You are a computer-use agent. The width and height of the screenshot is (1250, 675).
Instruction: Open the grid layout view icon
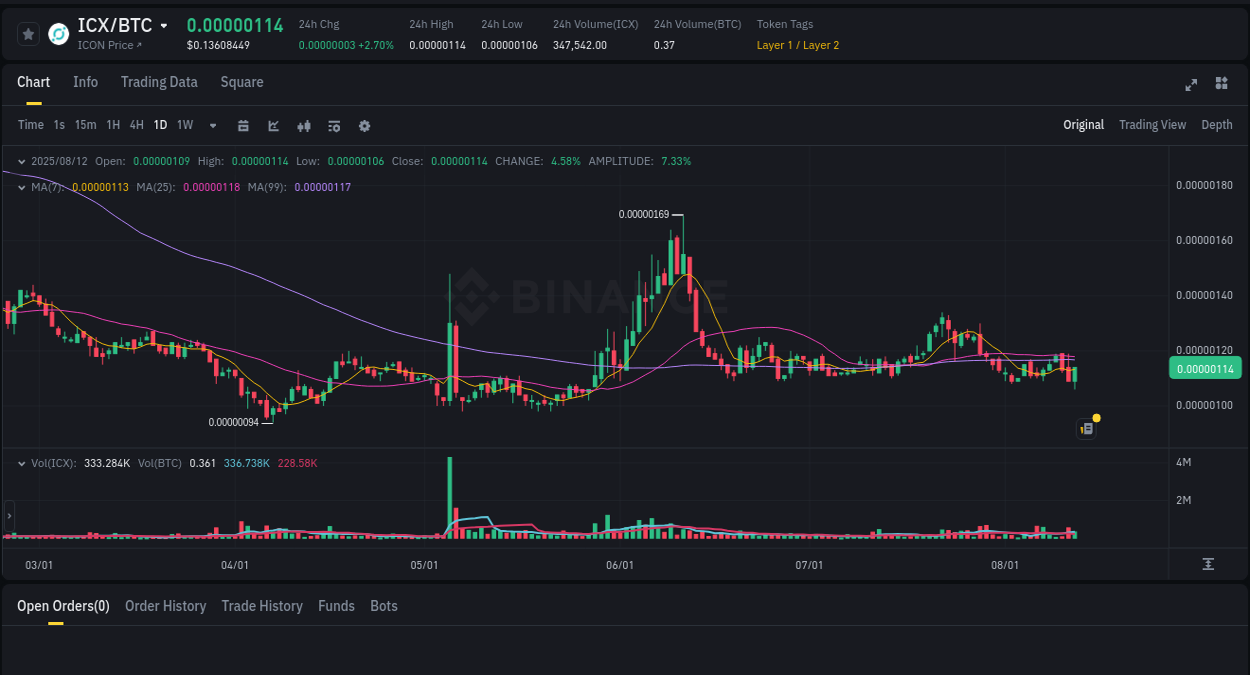1221,84
